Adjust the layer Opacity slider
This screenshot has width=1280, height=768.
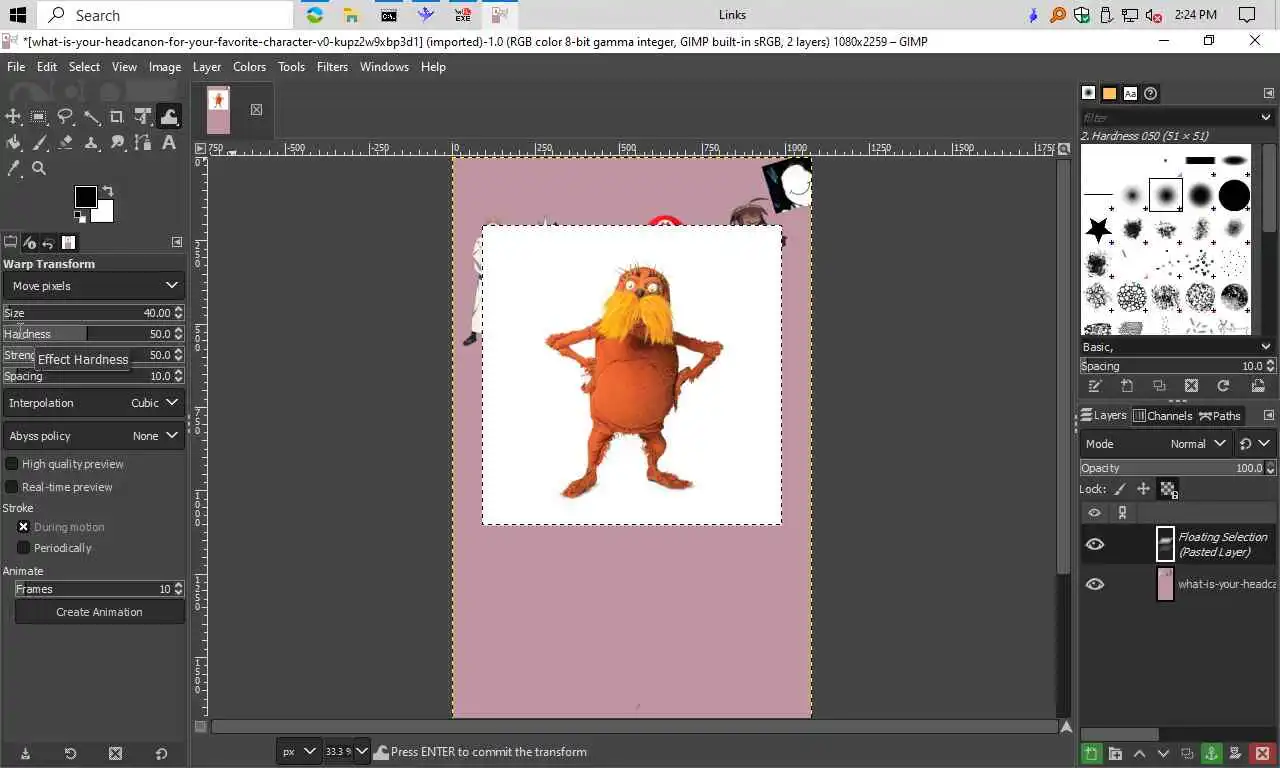point(1170,468)
